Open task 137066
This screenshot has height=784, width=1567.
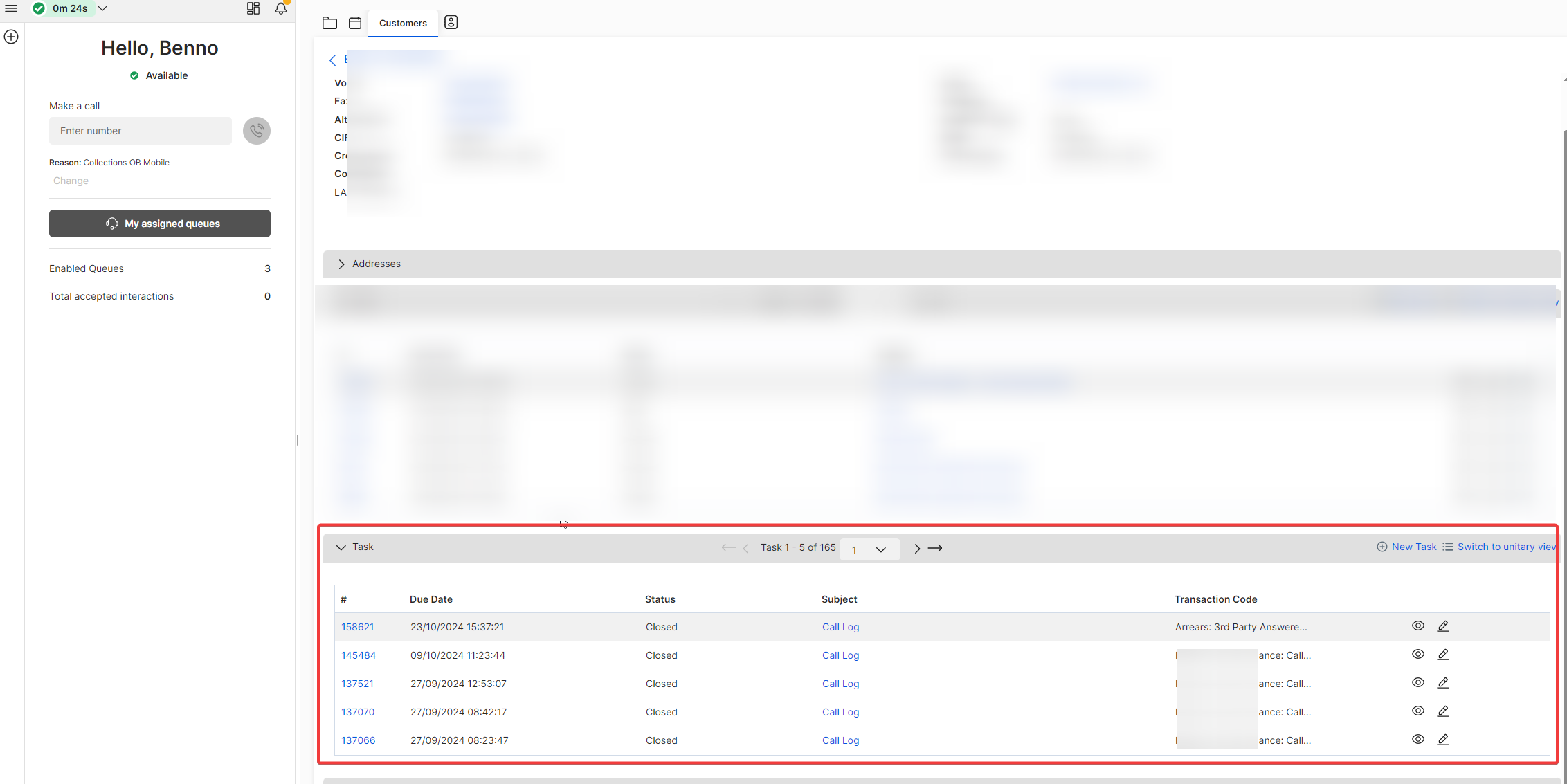click(x=359, y=740)
